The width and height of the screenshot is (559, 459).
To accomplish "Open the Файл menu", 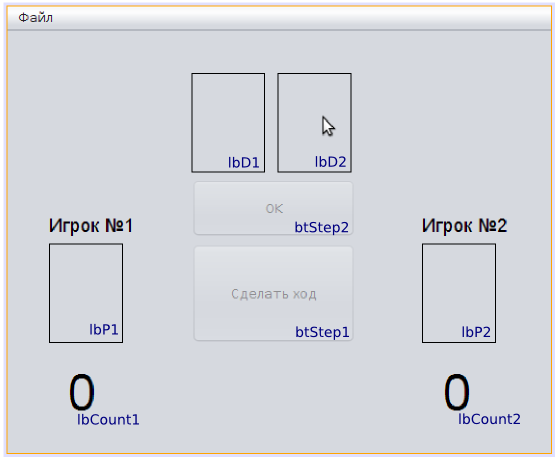I will coord(35,17).
